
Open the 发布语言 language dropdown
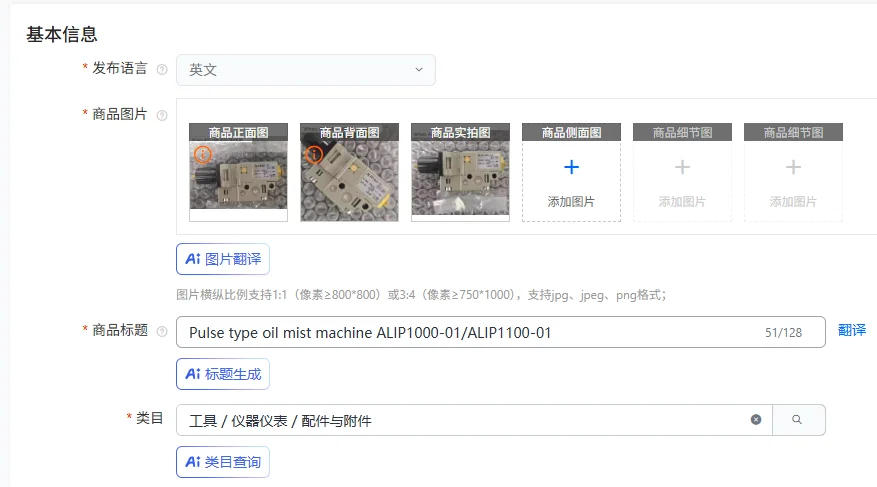305,70
